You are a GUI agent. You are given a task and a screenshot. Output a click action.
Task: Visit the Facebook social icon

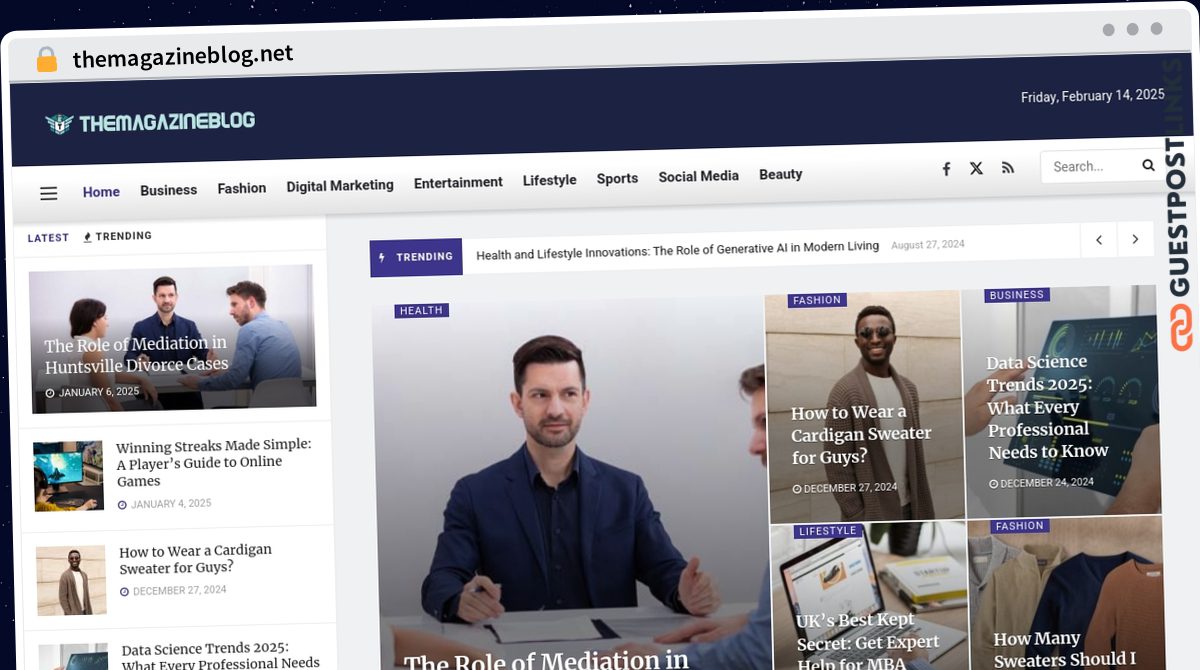946,169
